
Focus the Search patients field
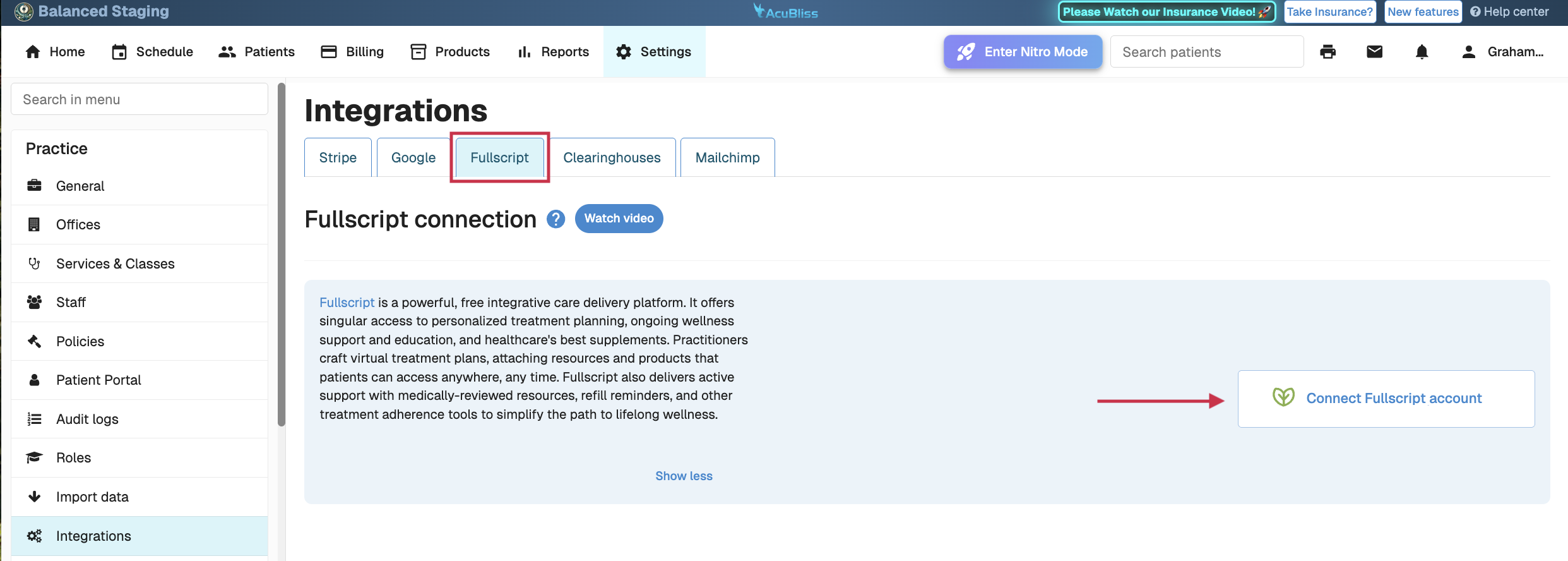[x=1206, y=52]
